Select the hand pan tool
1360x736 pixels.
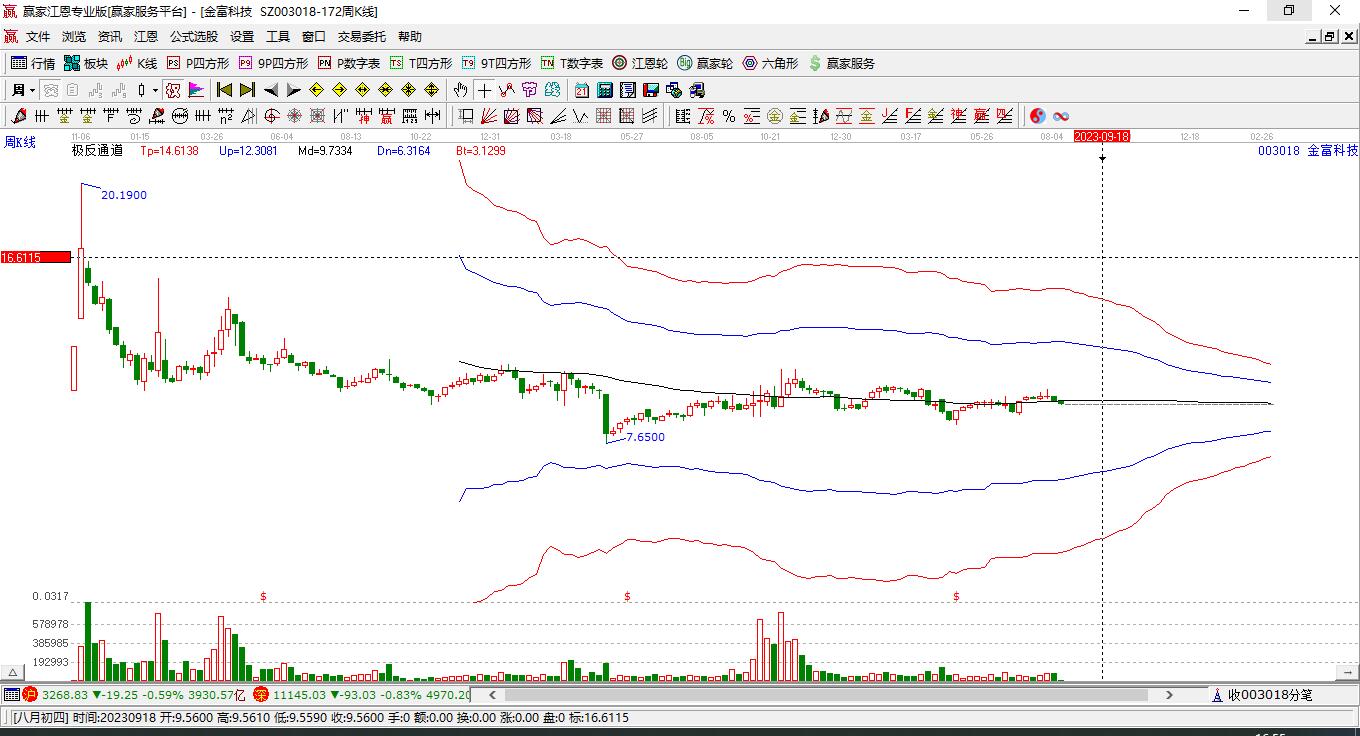coord(460,90)
